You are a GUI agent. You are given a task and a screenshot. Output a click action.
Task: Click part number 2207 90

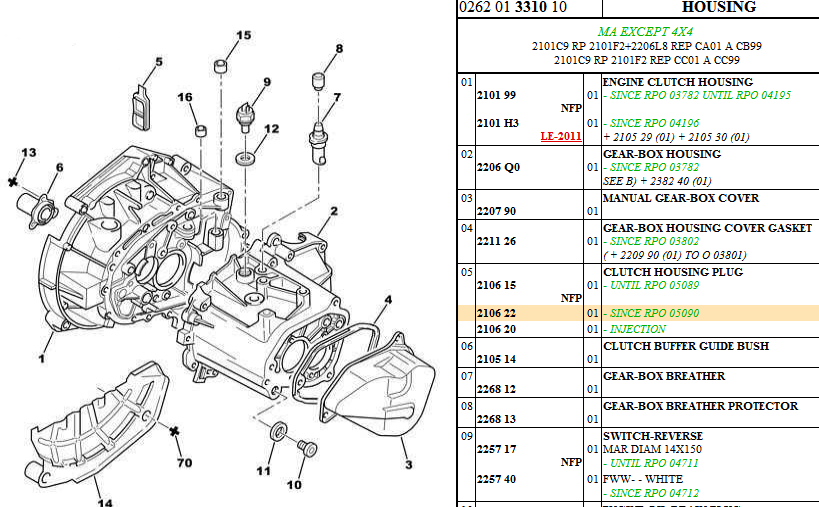(x=497, y=212)
